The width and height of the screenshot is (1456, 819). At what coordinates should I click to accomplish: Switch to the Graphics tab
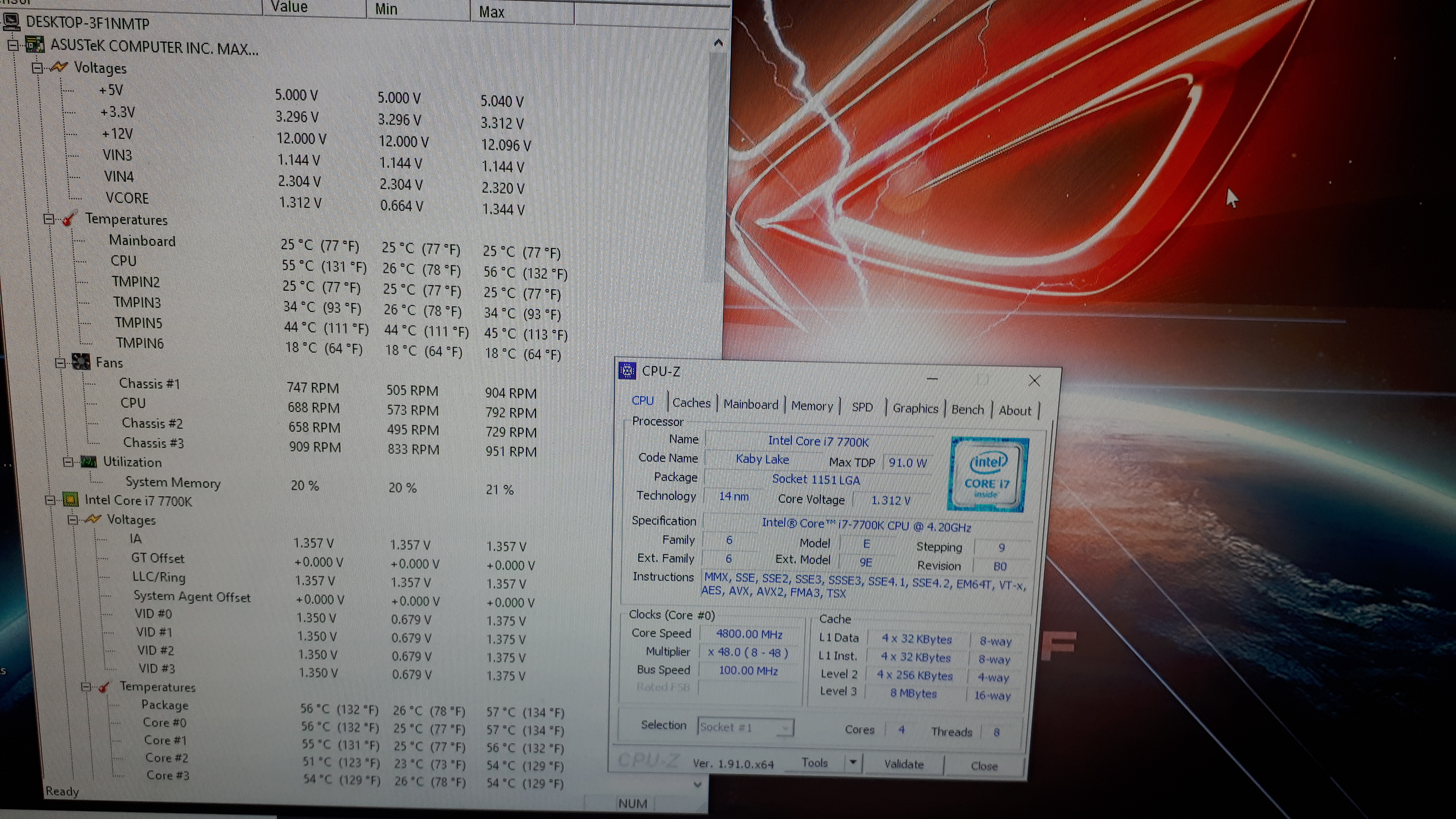click(915, 409)
